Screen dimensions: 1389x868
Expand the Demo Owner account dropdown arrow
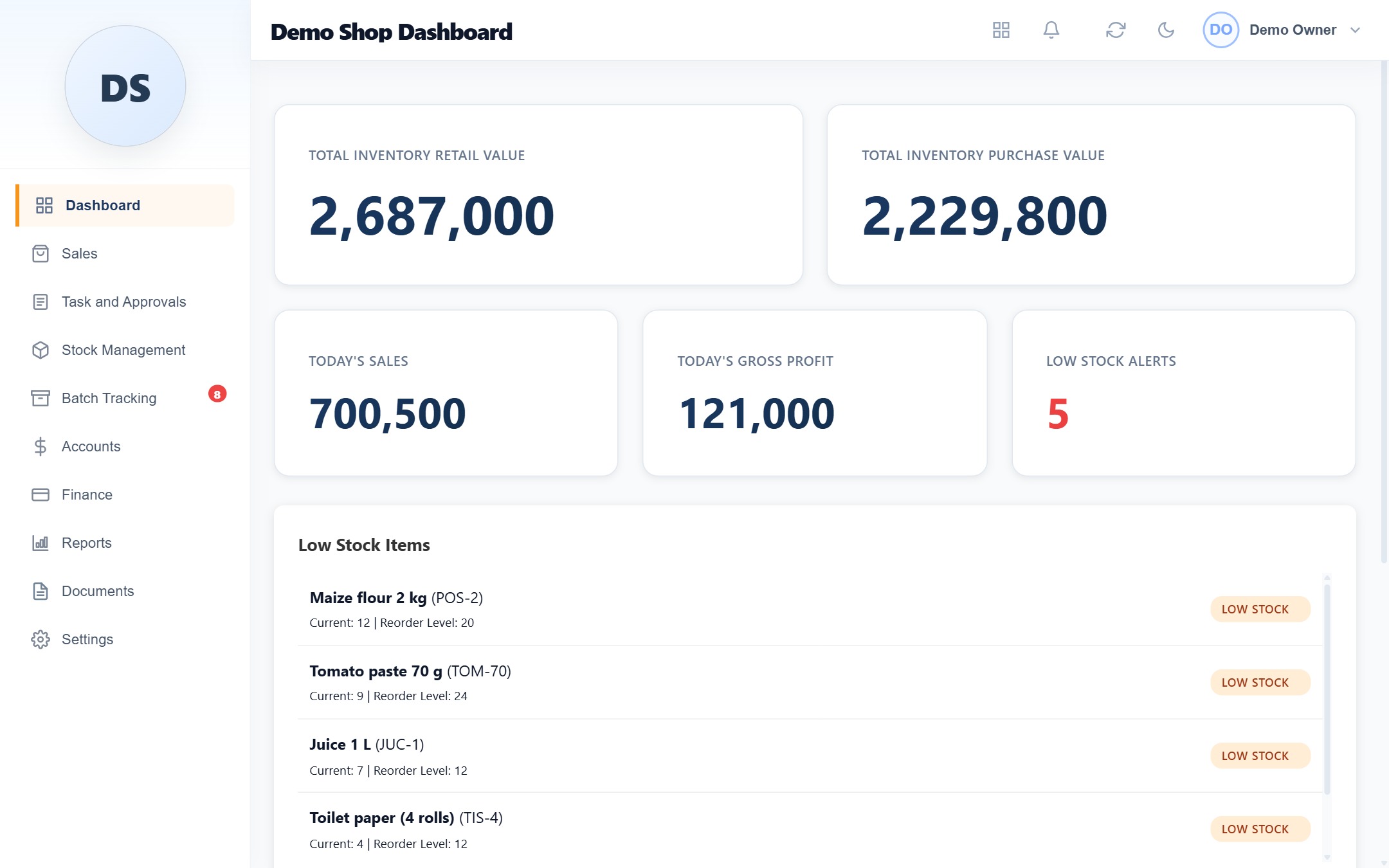pyautogui.click(x=1355, y=30)
